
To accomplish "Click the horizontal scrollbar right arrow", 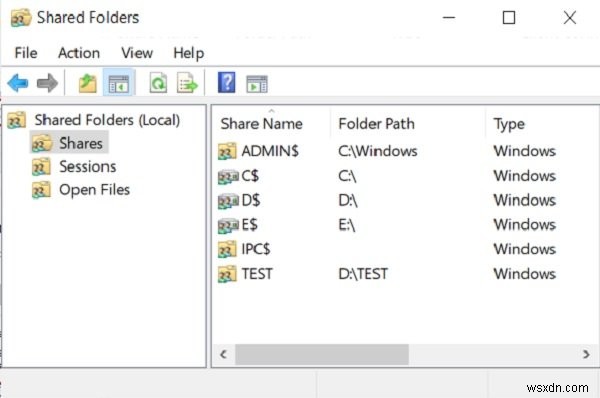I will click(586, 354).
